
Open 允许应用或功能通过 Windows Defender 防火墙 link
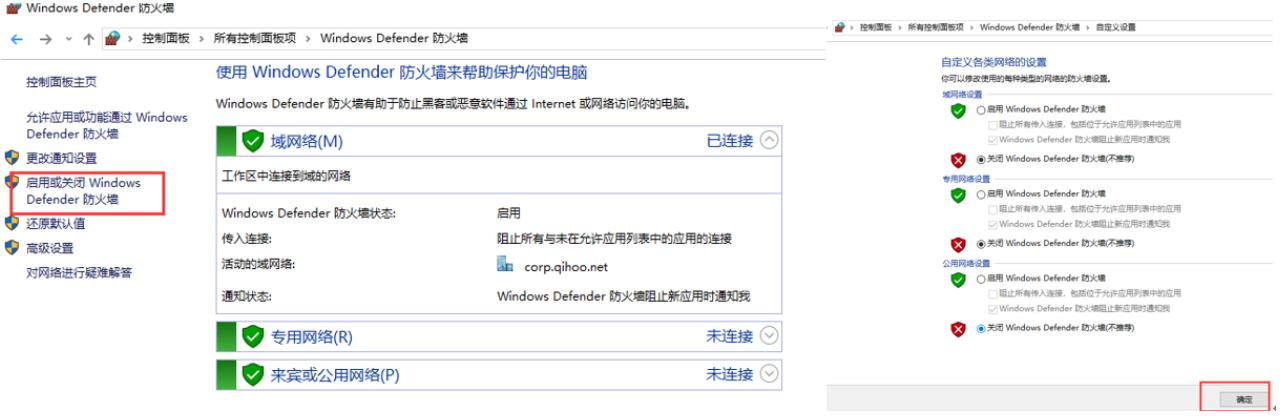tap(106, 125)
